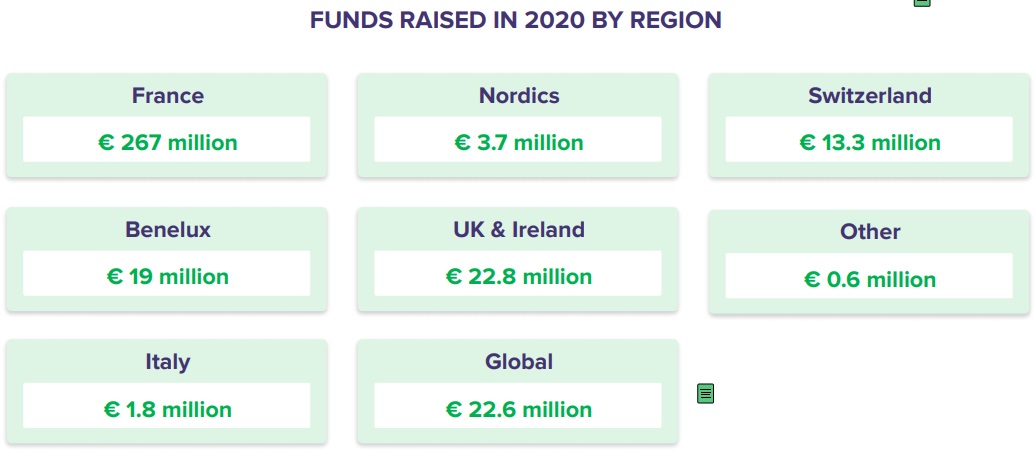Viewport: 1036px width, 469px height.
Task: Open the green annotation icon at top right
Action: [922, 3]
